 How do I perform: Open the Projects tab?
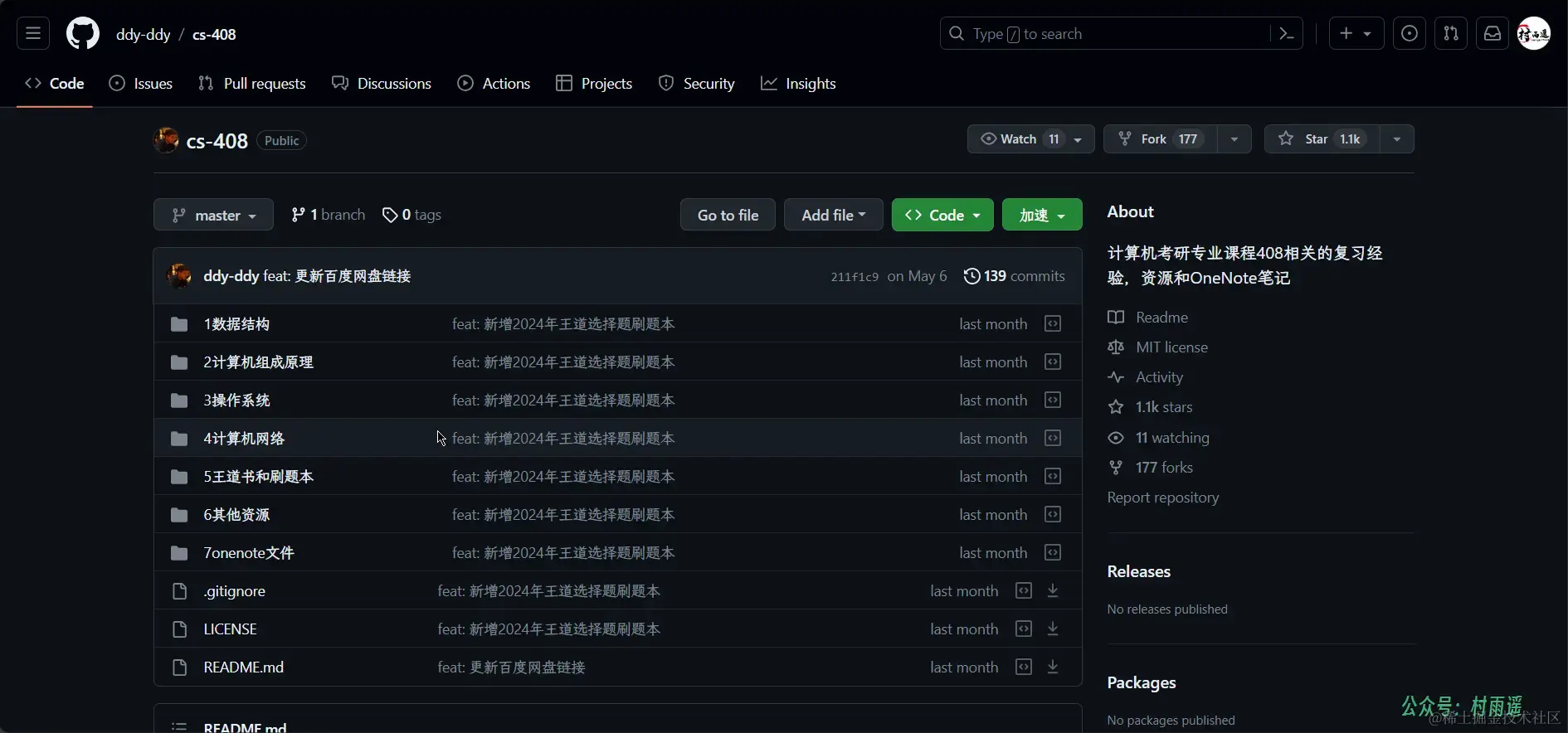[x=594, y=84]
